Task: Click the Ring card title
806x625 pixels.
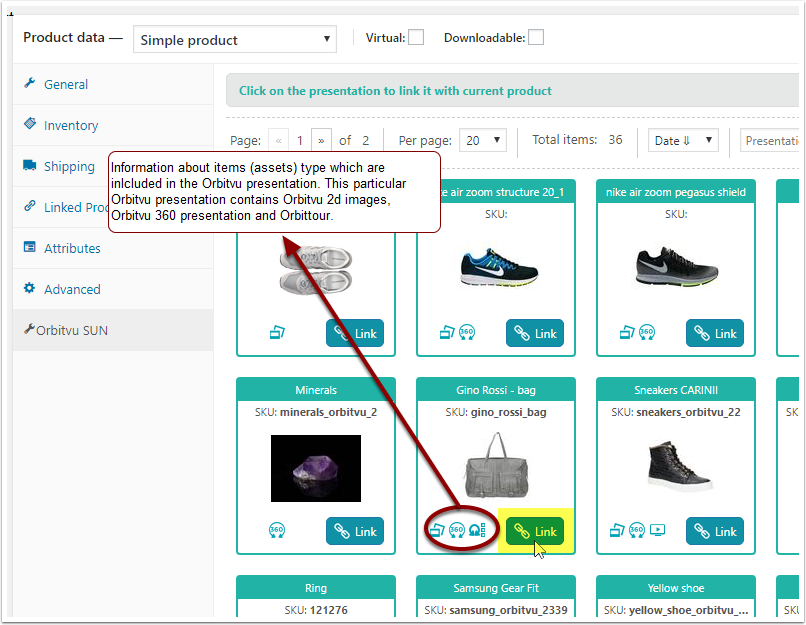Action: pyautogui.click(x=316, y=587)
